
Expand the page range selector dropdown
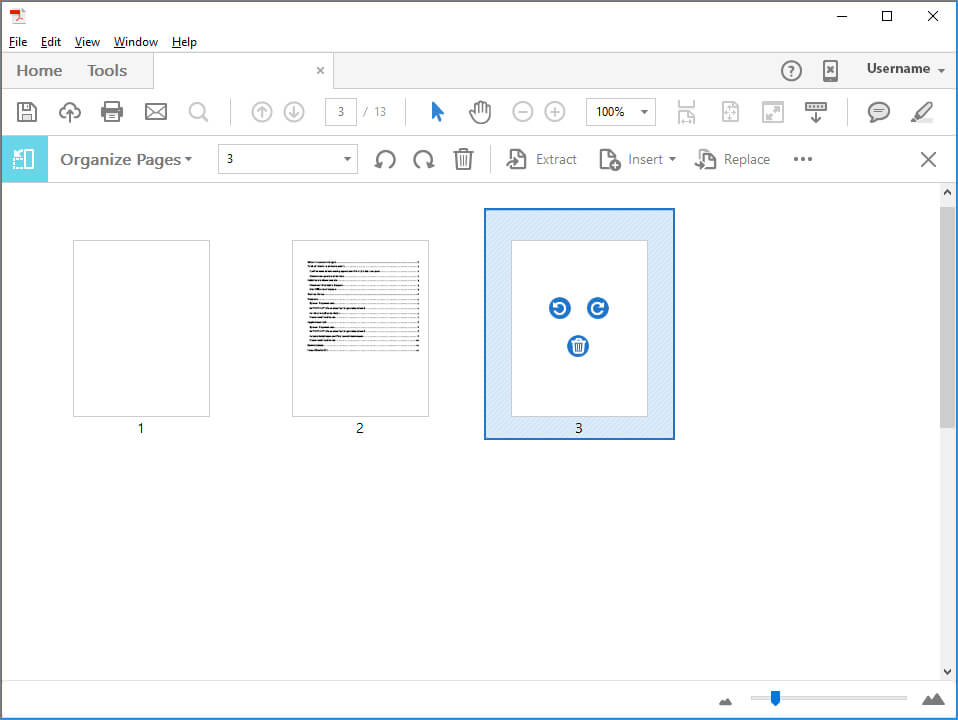(347, 159)
